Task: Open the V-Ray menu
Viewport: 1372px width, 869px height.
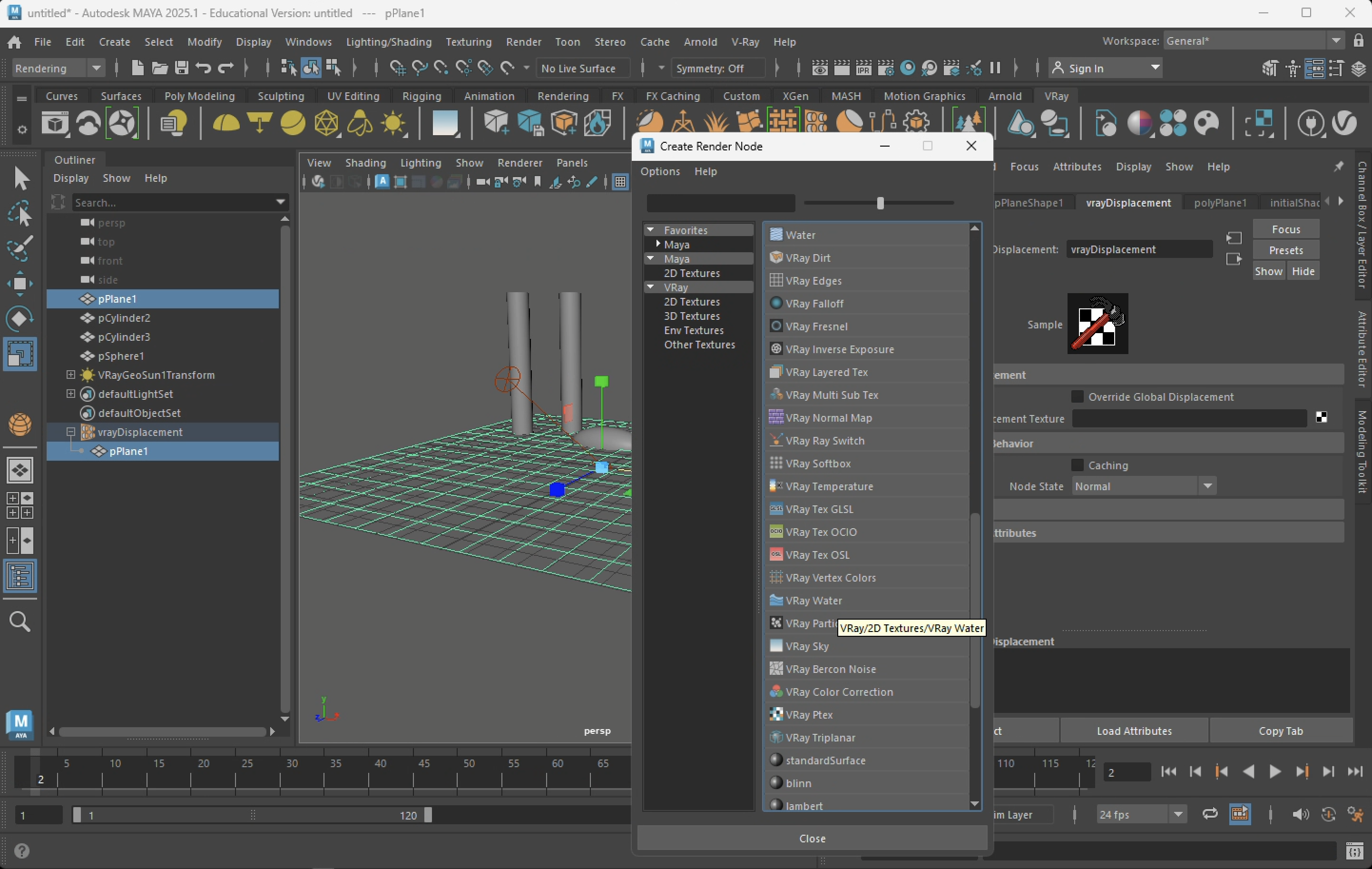Action: [745, 42]
